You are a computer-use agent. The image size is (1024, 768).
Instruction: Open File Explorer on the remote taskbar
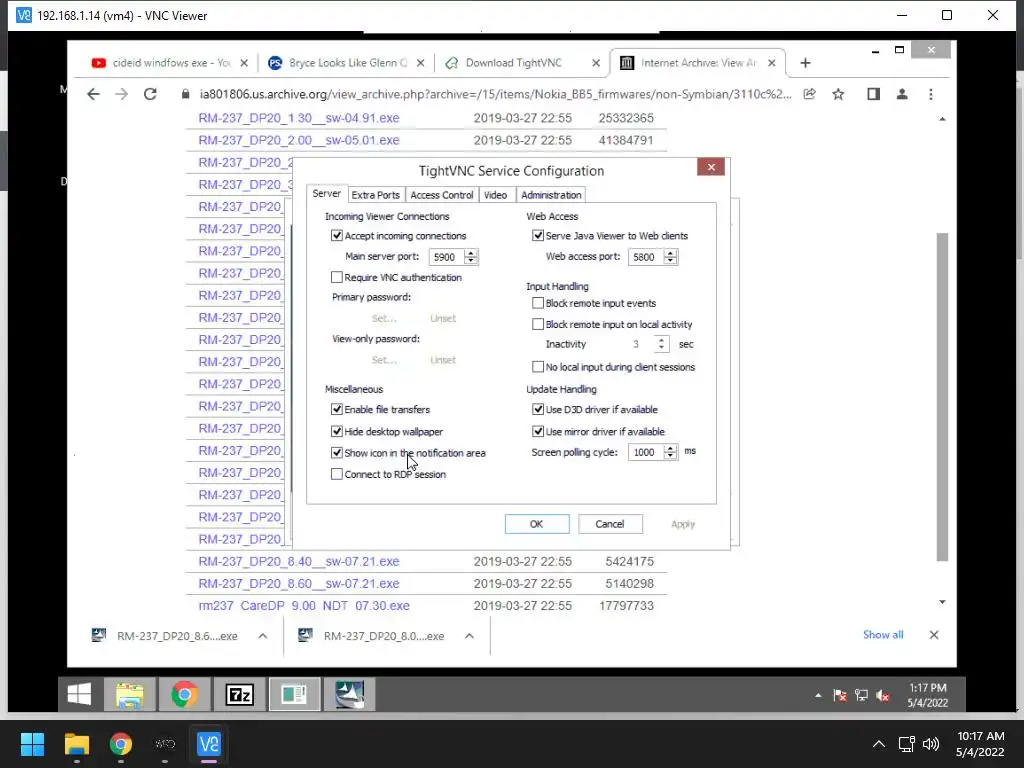(x=130, y=694)
